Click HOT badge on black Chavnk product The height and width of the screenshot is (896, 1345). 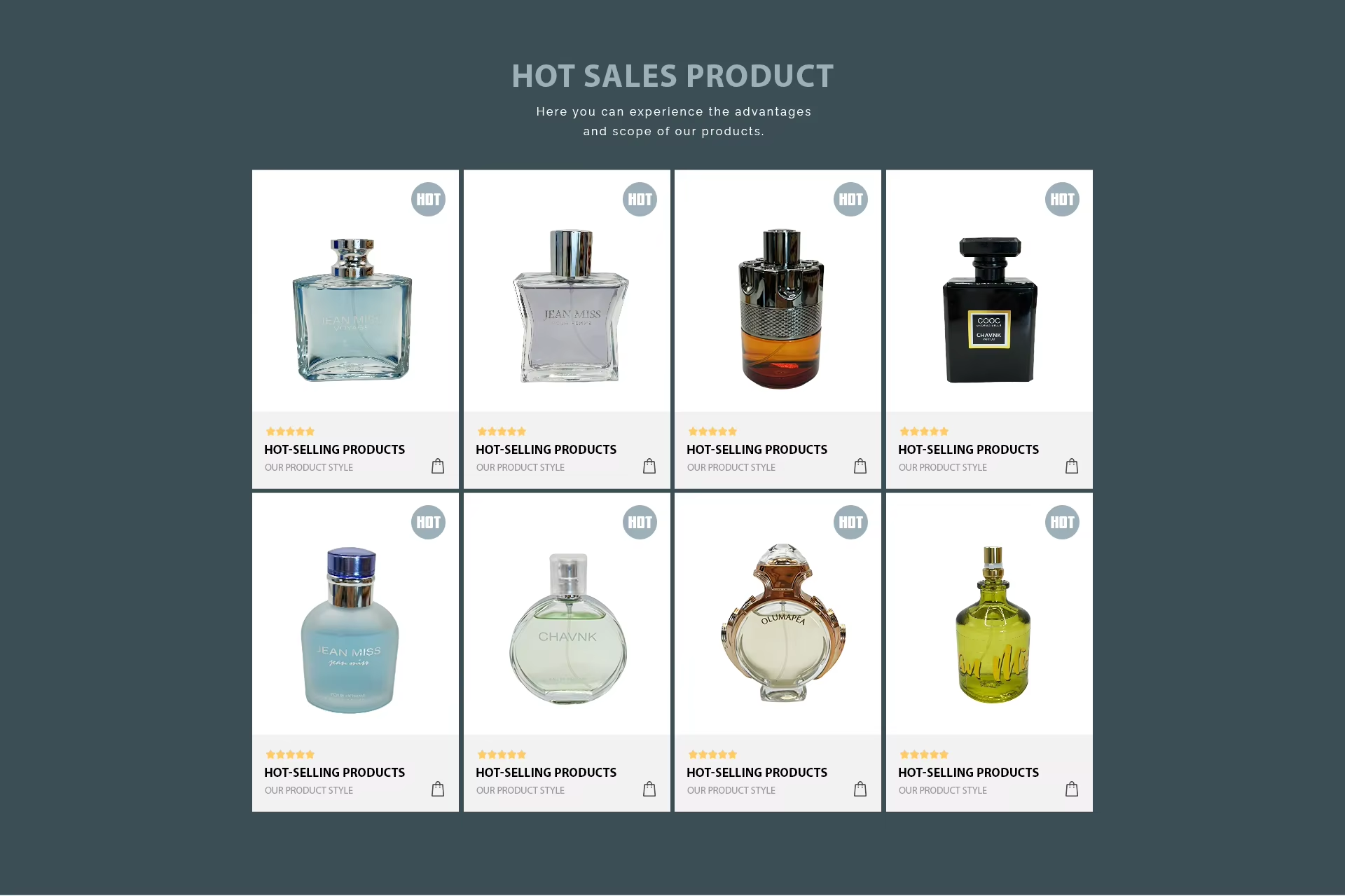1062,200
